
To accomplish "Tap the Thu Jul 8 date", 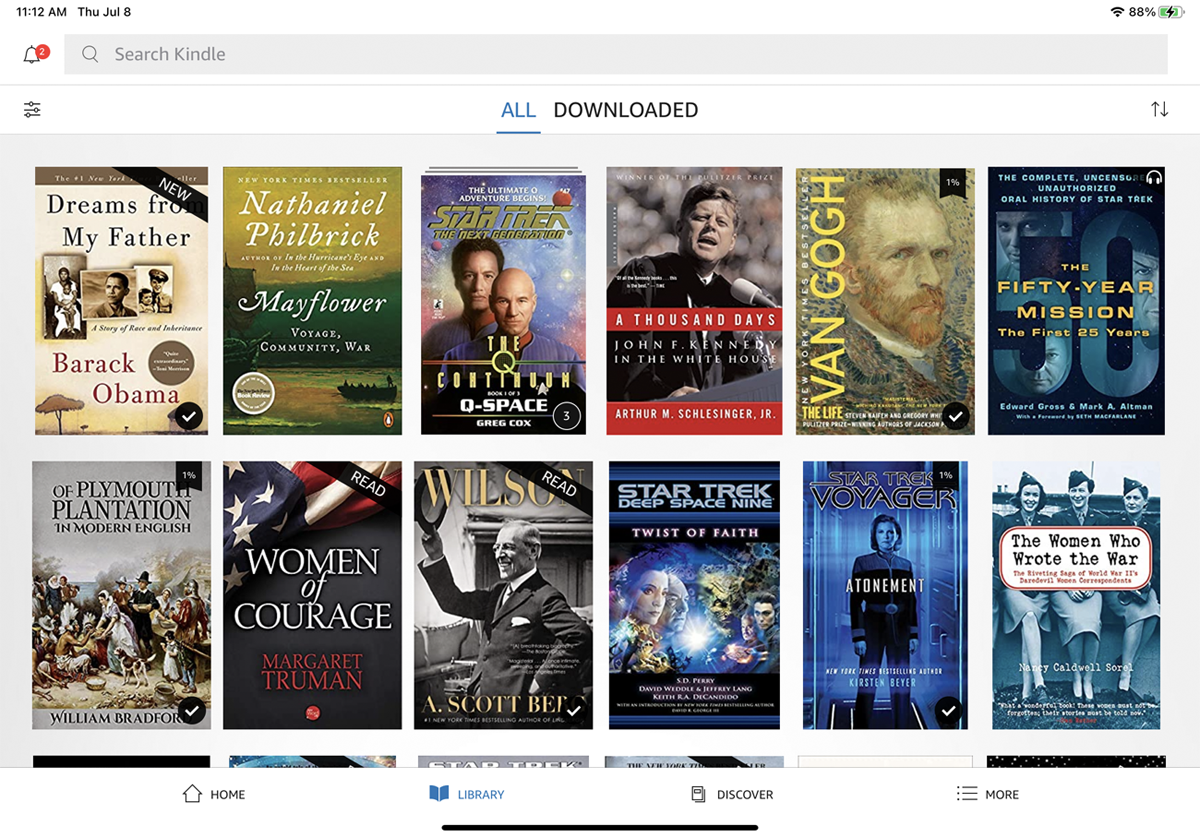I will coord(105,12).
